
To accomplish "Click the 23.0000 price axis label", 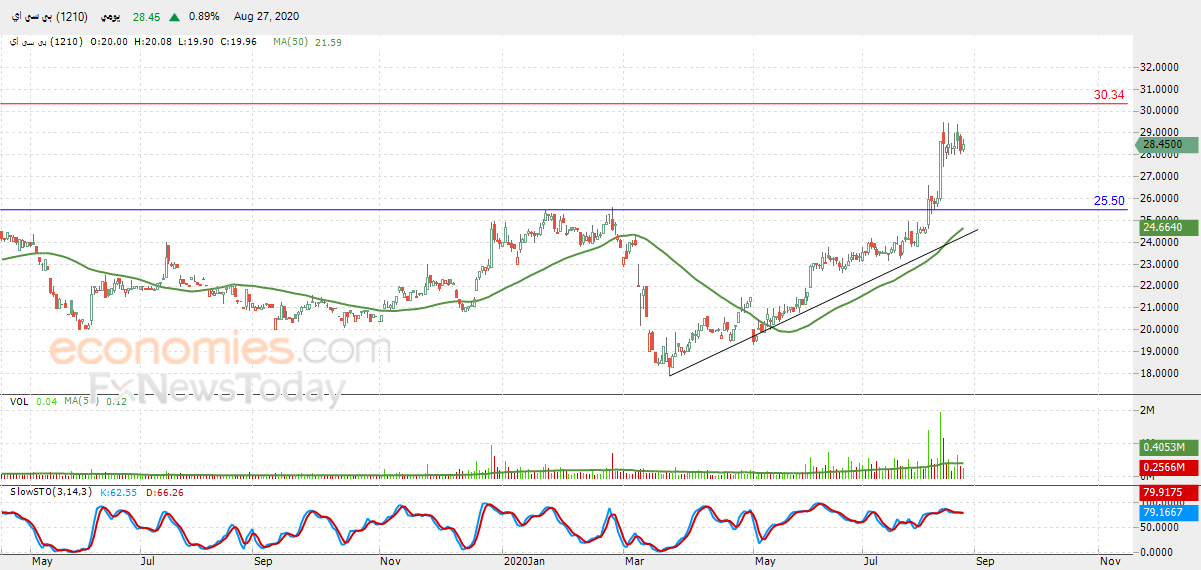I will tap(1161, 264).
